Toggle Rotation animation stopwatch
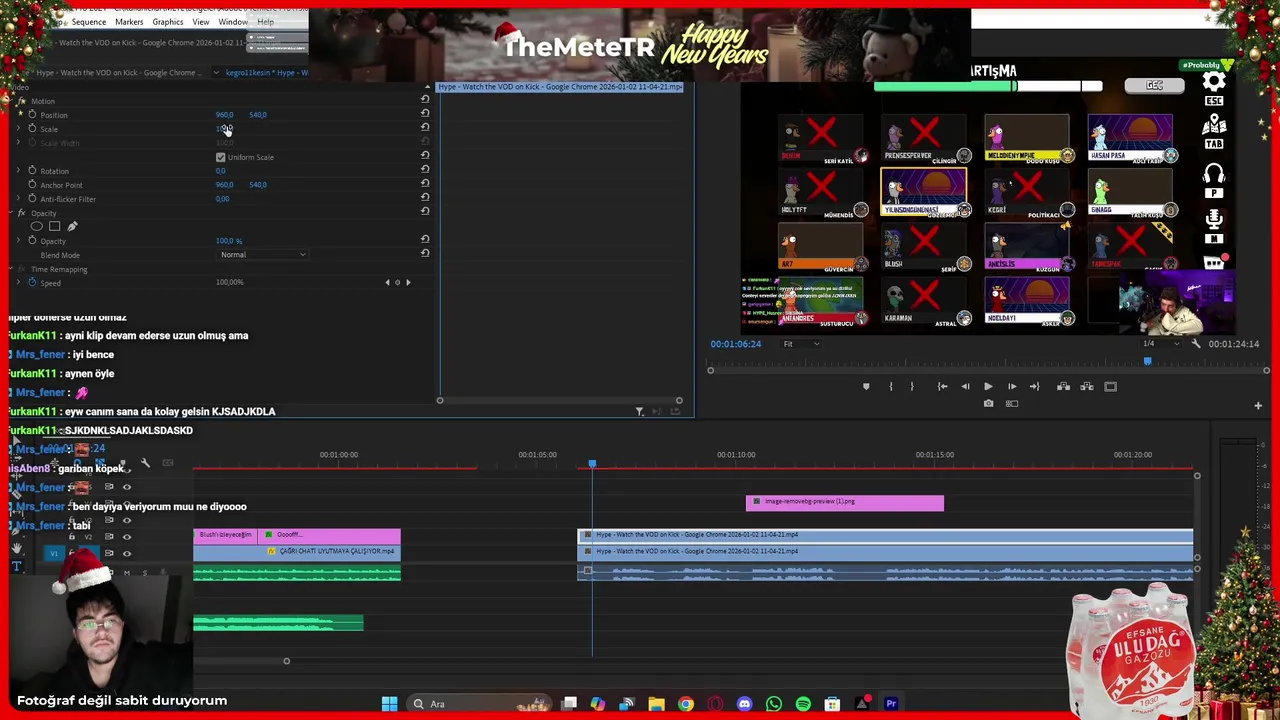This screenshot has width=1280, height=720. click(x=32, y=171)
